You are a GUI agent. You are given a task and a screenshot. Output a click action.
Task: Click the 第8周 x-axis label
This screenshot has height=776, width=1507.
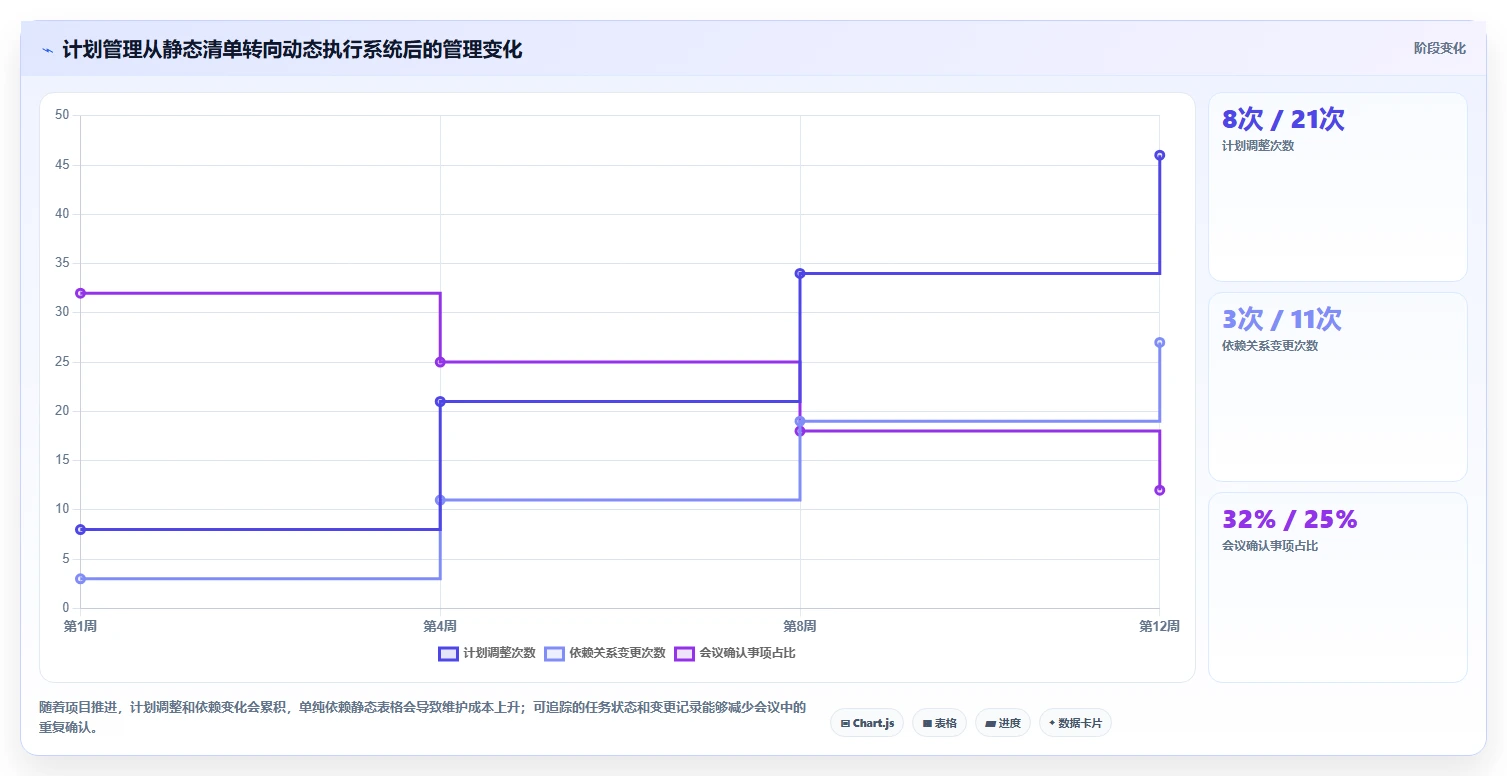(799, 626)
